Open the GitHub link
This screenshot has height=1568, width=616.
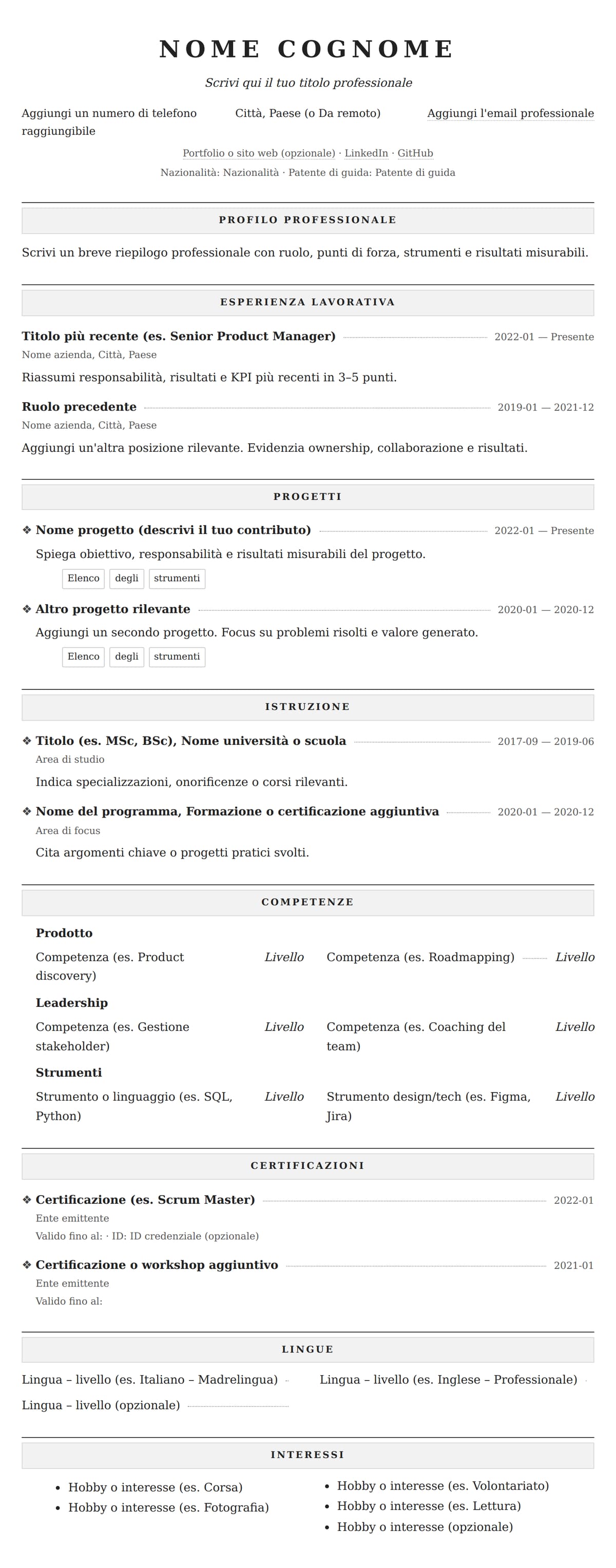coord(415,153)
